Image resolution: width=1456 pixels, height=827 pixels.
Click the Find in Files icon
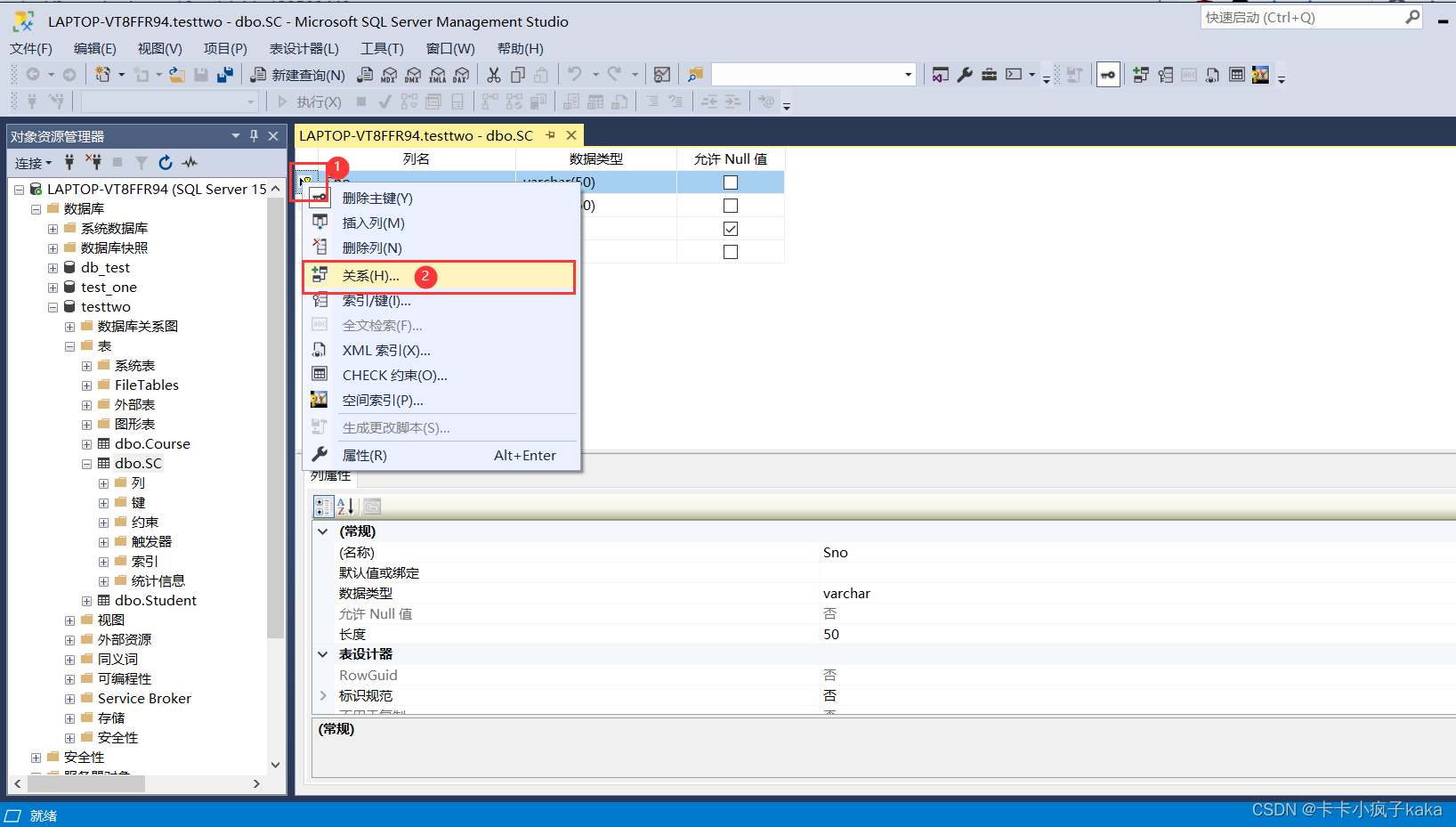tap(695, 75)
